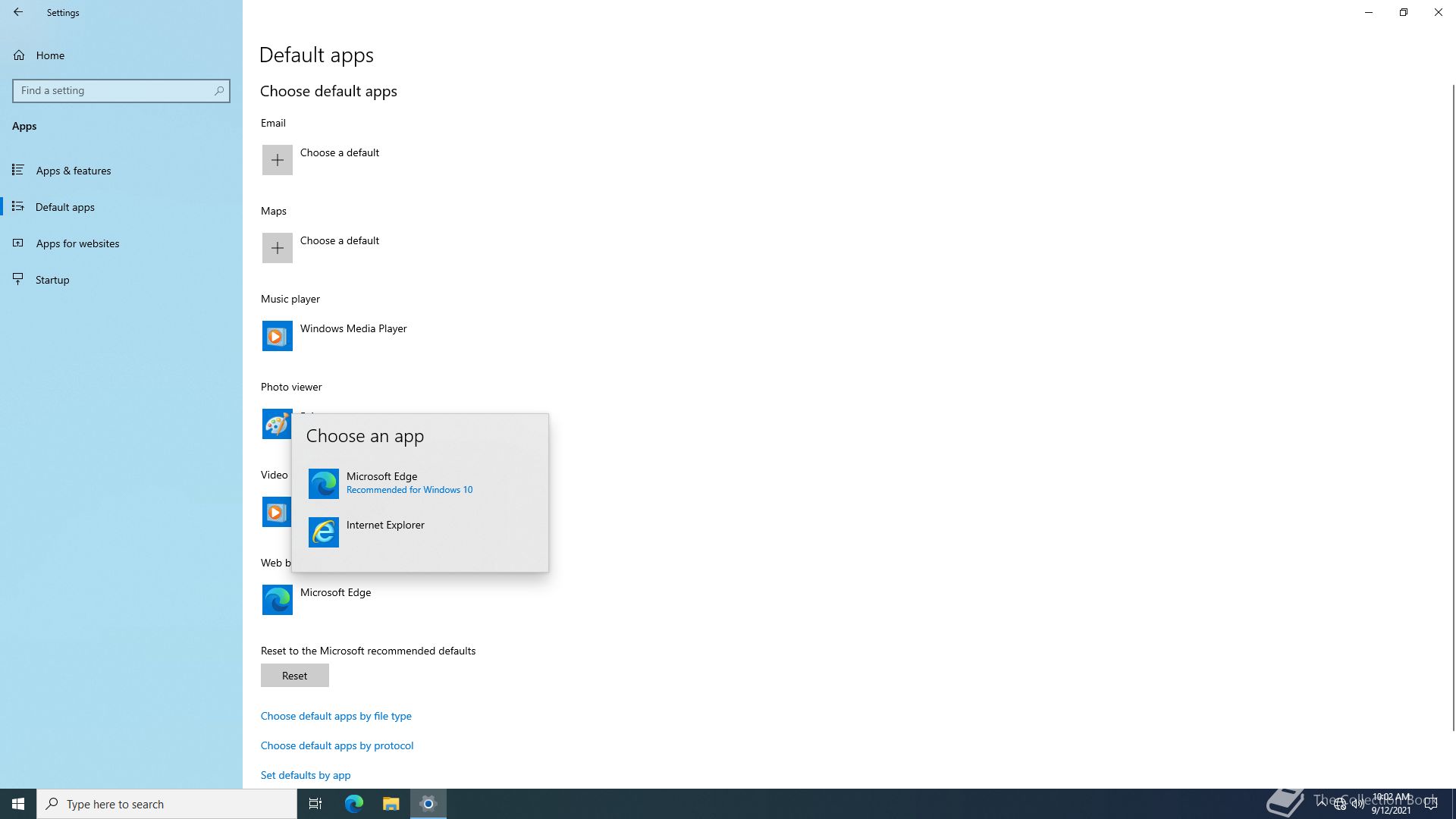The image size is (1456, 819).
Task: Click the back arrow in Settings
Action: (x=18, y=12)
